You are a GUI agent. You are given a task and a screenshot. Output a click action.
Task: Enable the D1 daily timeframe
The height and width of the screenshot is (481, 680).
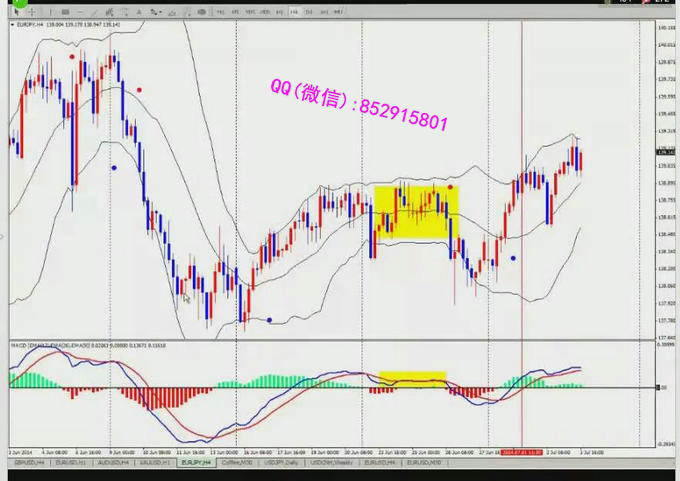click(x=311, y=12)
